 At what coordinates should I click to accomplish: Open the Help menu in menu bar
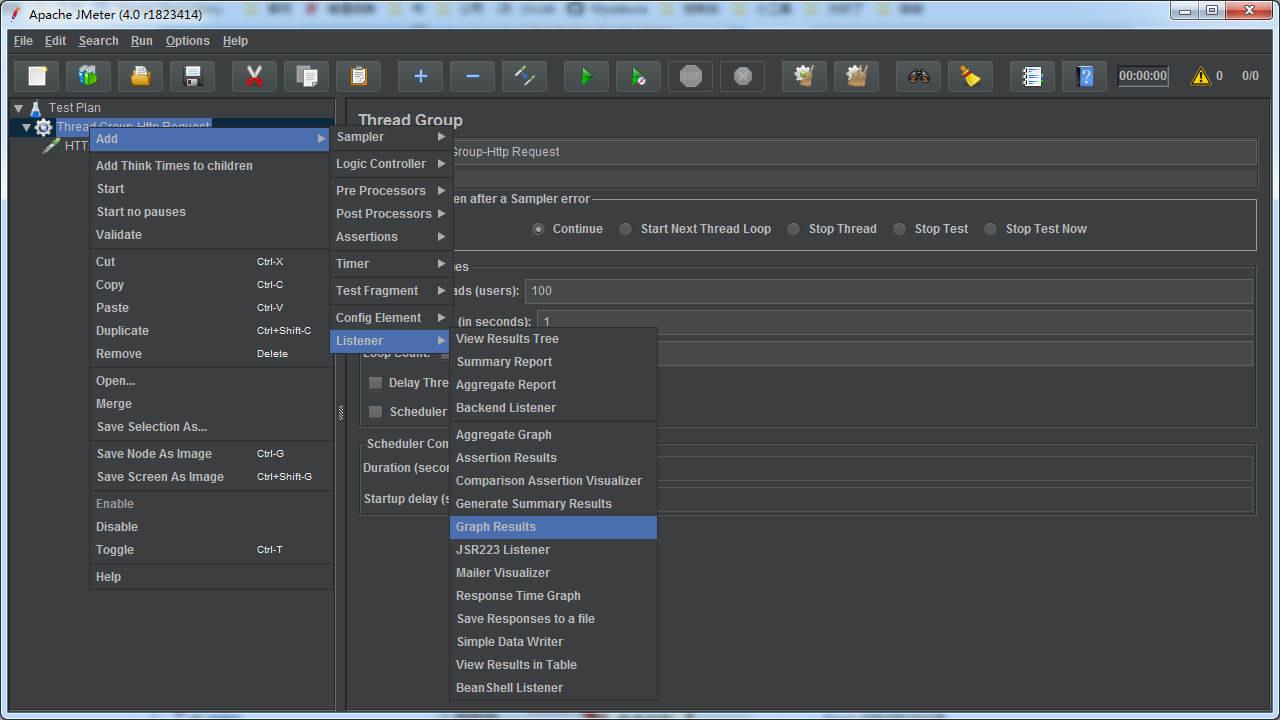point(235,41)
